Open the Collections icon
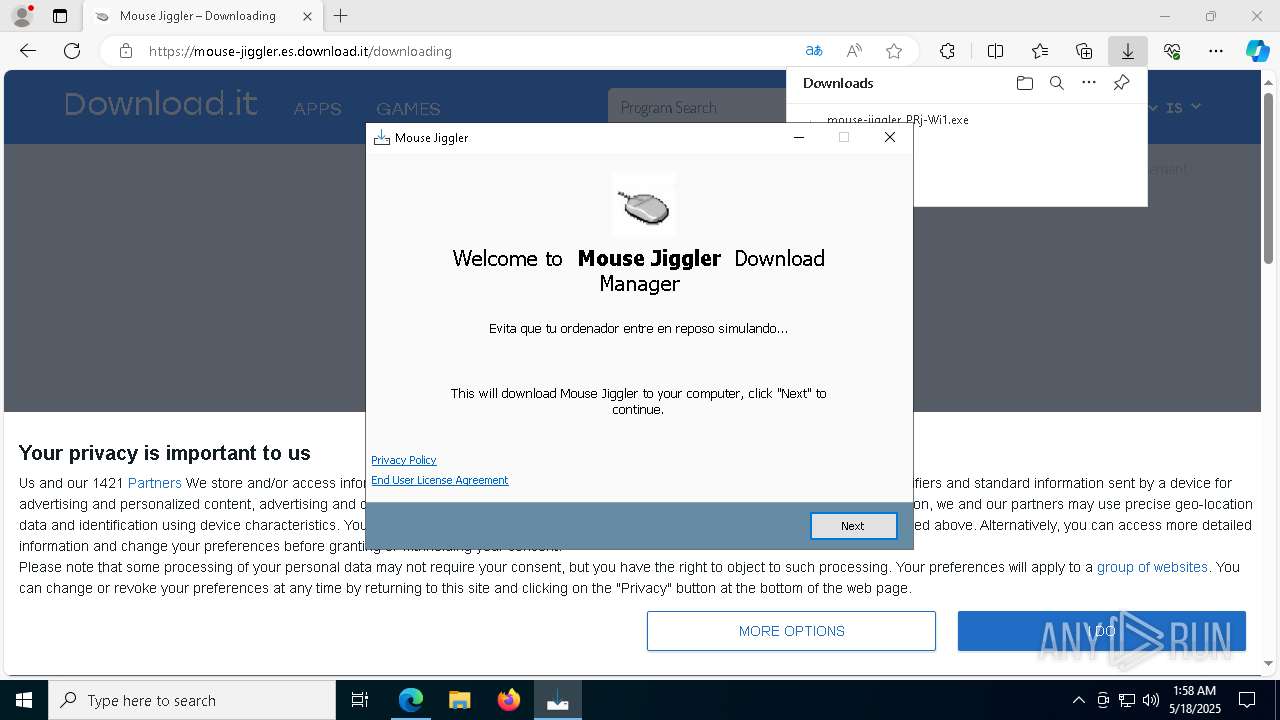Screen dimensions: 1280x720 pos(1084,51)
